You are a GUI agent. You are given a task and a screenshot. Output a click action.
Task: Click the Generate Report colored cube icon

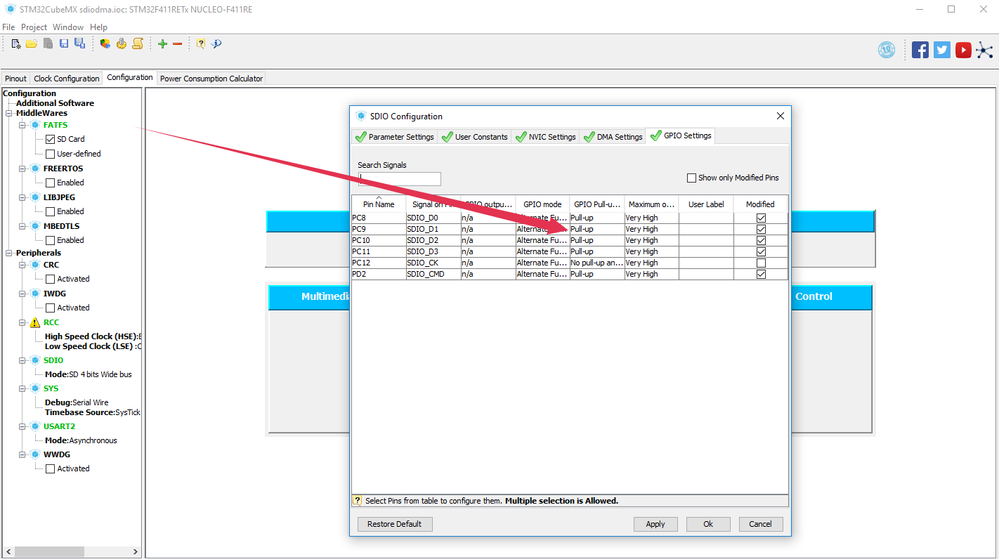pyautogui.click(x=104, y=44)
